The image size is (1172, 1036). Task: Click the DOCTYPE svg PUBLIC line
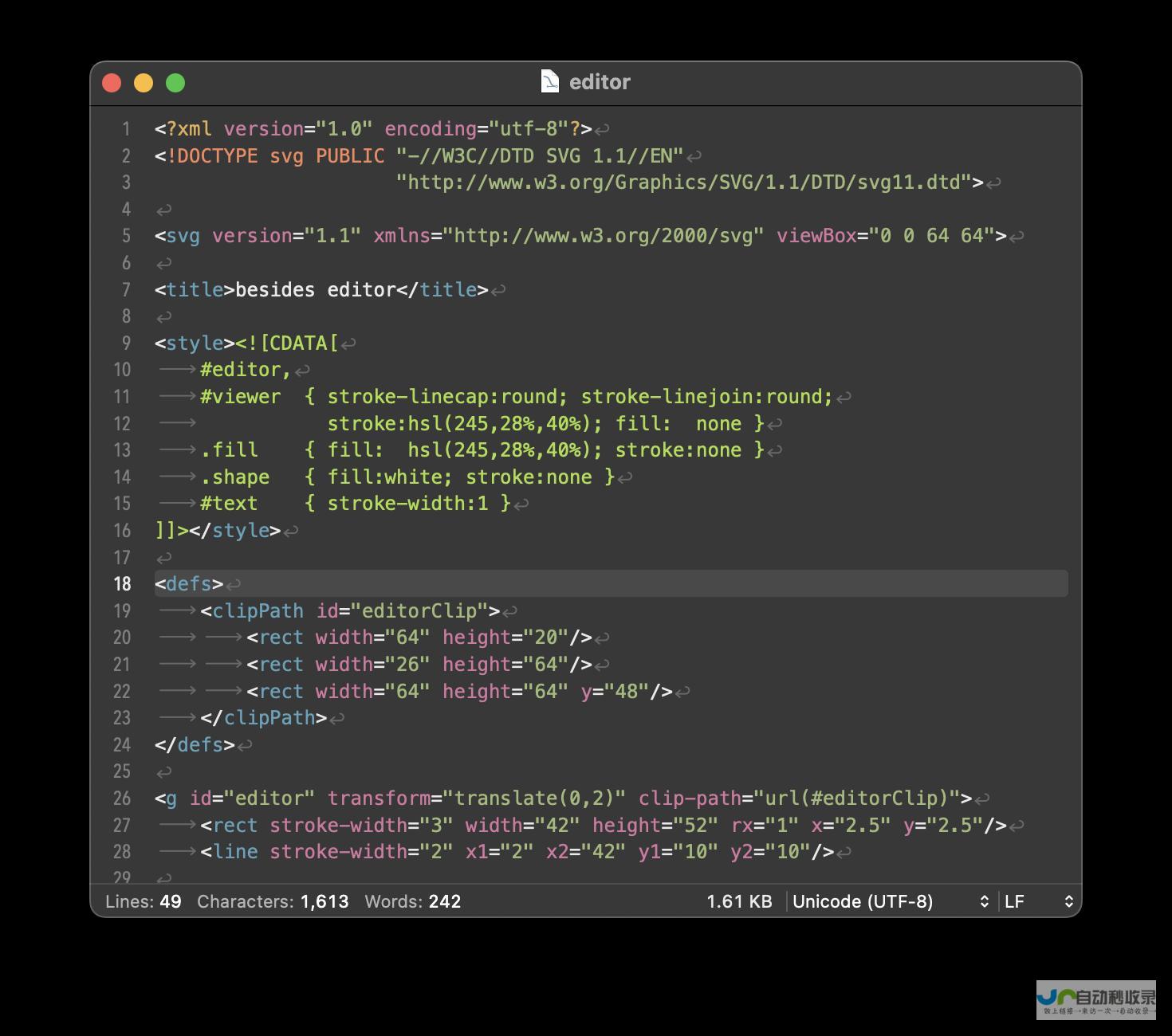[419, 155]
